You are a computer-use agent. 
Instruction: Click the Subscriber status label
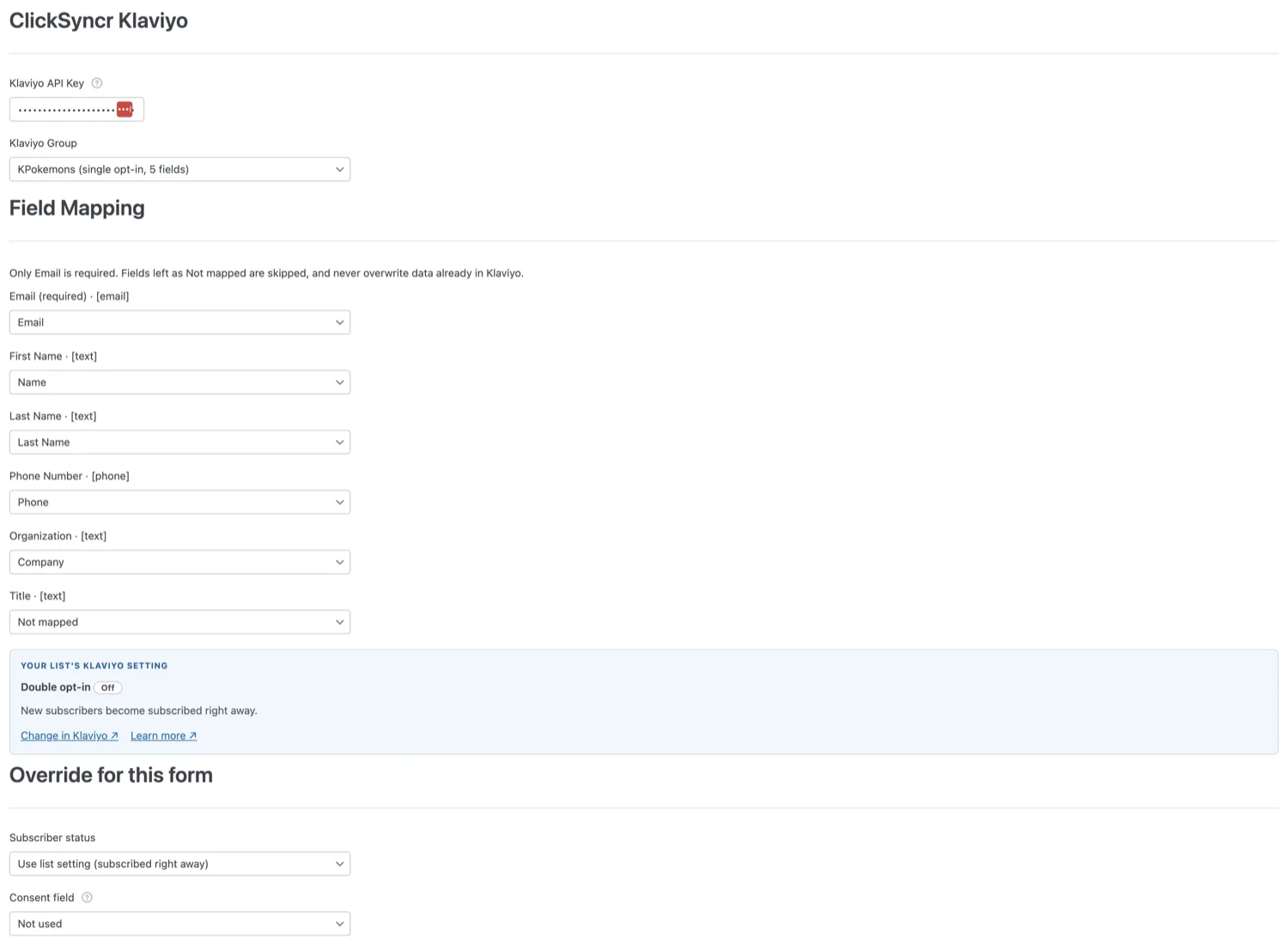pyautogui.click(x=52, y=838)
